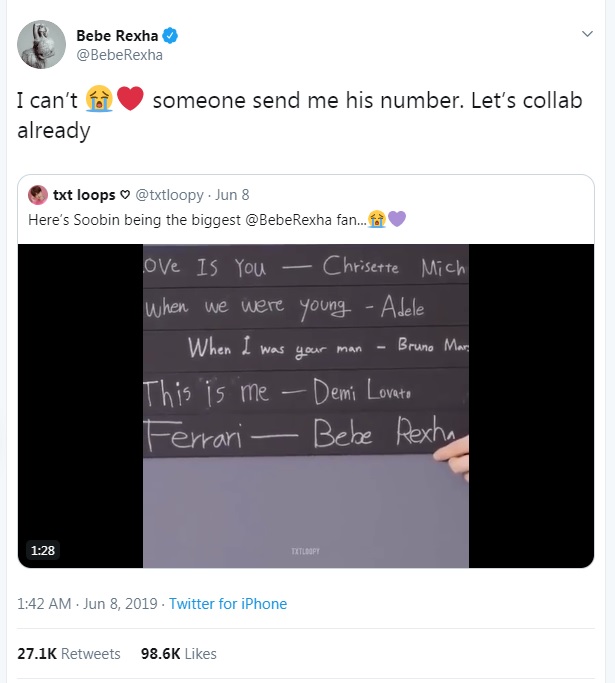Open the Bebe Rexha display name link
The image size is (615, 683).
click(x=118, y=36)
